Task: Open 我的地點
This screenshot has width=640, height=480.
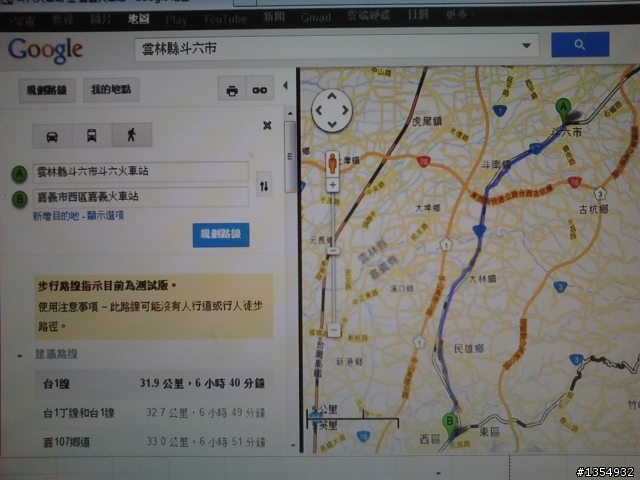Action: coord(111,89)
